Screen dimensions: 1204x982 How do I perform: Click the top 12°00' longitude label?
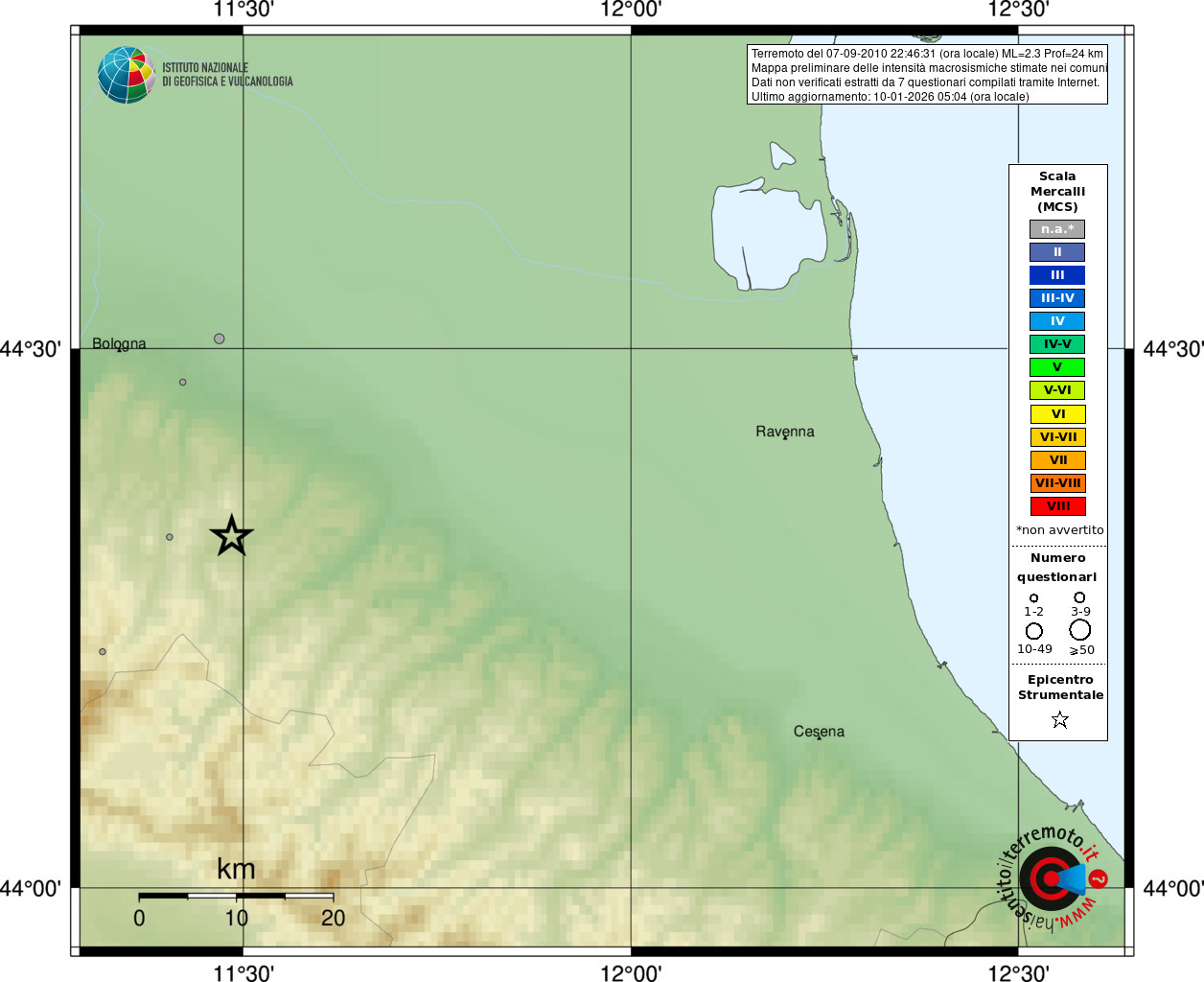[631, 10]
